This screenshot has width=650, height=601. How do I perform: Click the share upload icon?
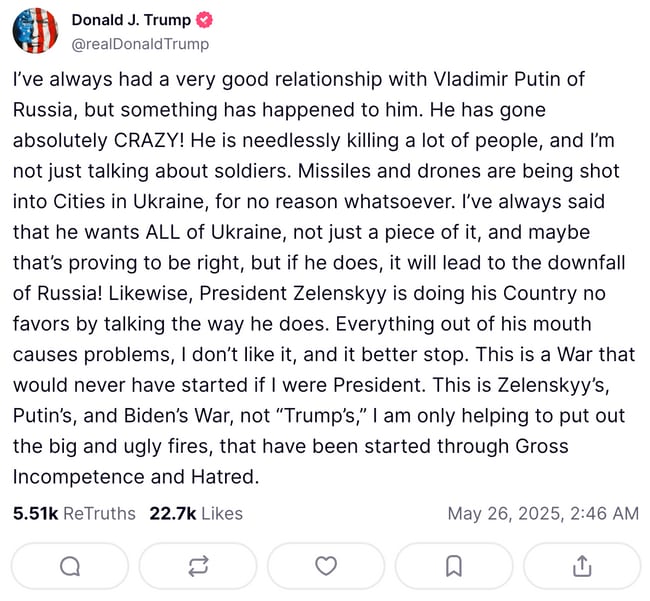[582, 566]
